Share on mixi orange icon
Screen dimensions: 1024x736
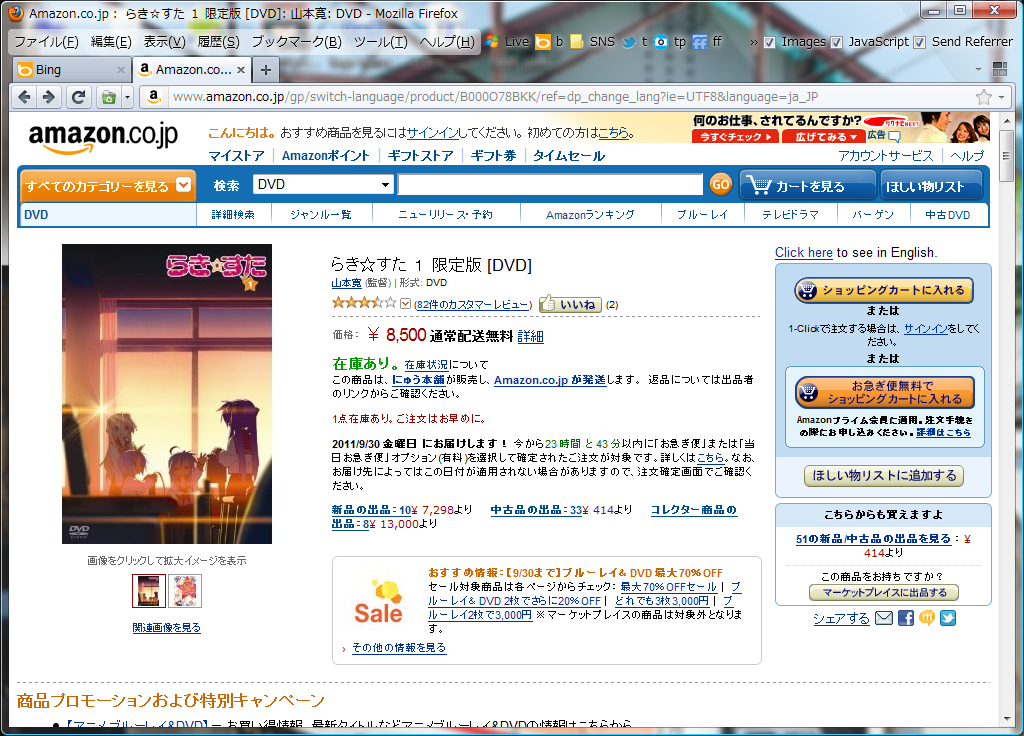(x=927, y=617)
